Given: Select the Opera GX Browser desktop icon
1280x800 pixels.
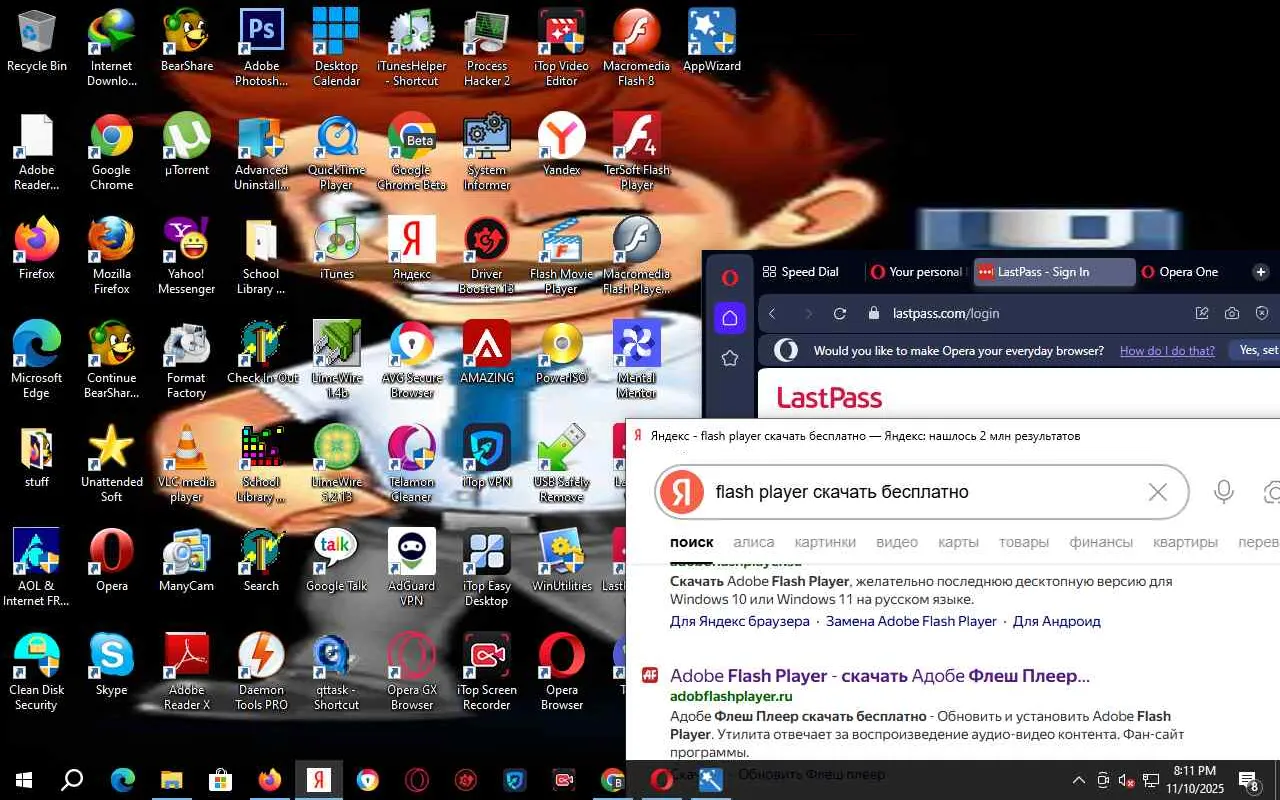Looking at the screenshot, I should tap(412, 673).
